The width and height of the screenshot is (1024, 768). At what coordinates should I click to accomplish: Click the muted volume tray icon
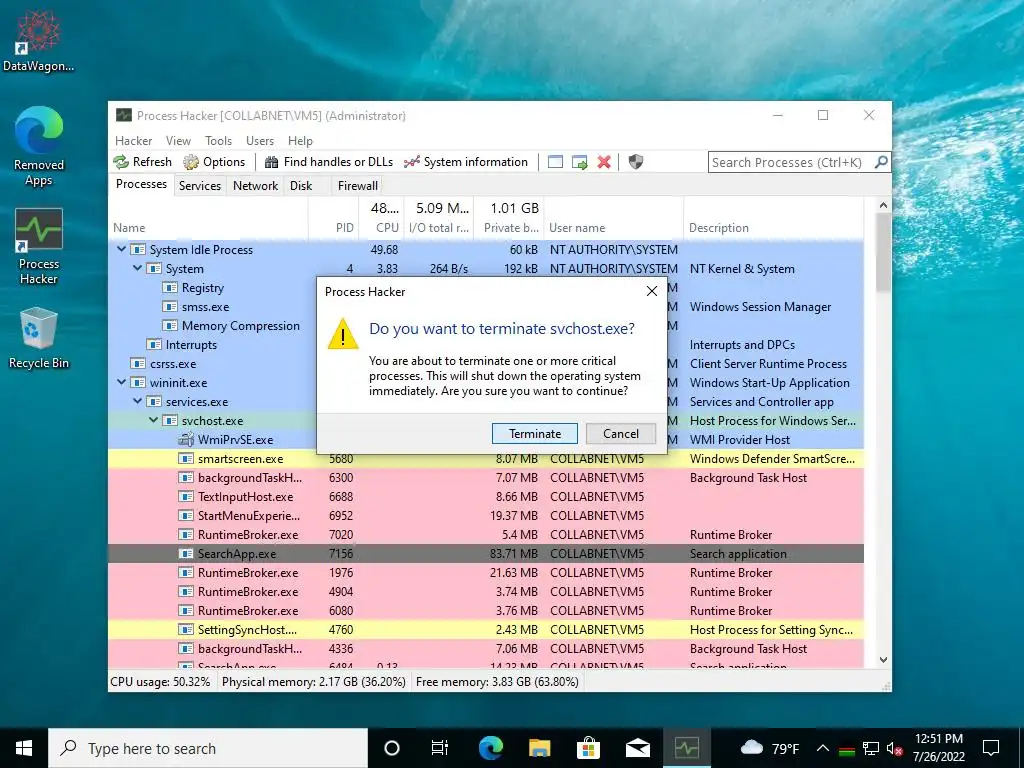coord(895,749)
